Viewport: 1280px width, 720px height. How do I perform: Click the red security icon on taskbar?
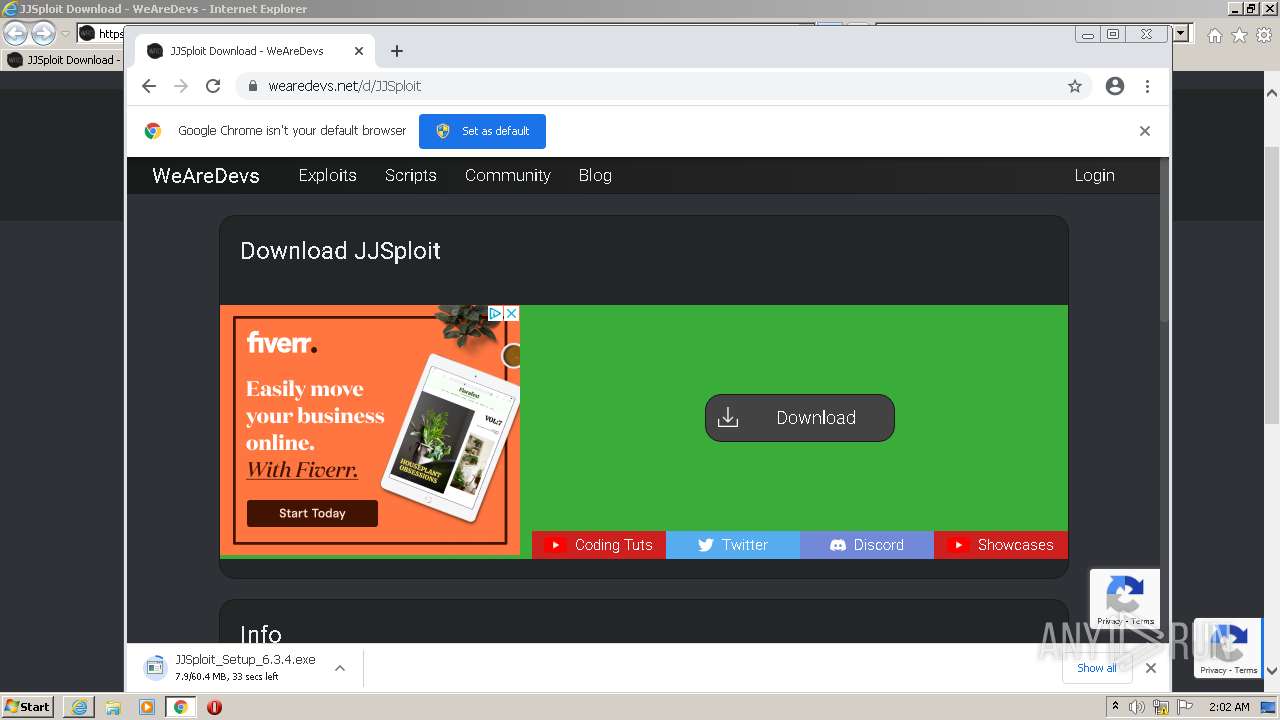tap(214, 707)
